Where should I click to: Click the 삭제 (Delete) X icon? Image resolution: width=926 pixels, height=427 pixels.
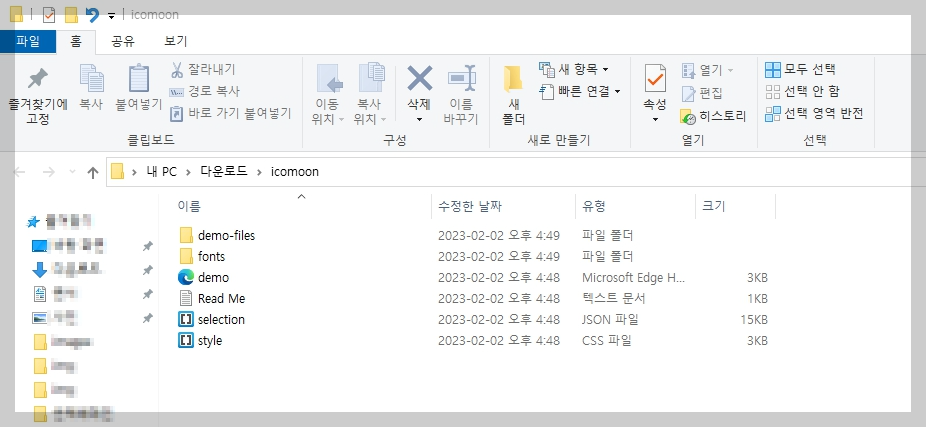click(x=419, y=78)
